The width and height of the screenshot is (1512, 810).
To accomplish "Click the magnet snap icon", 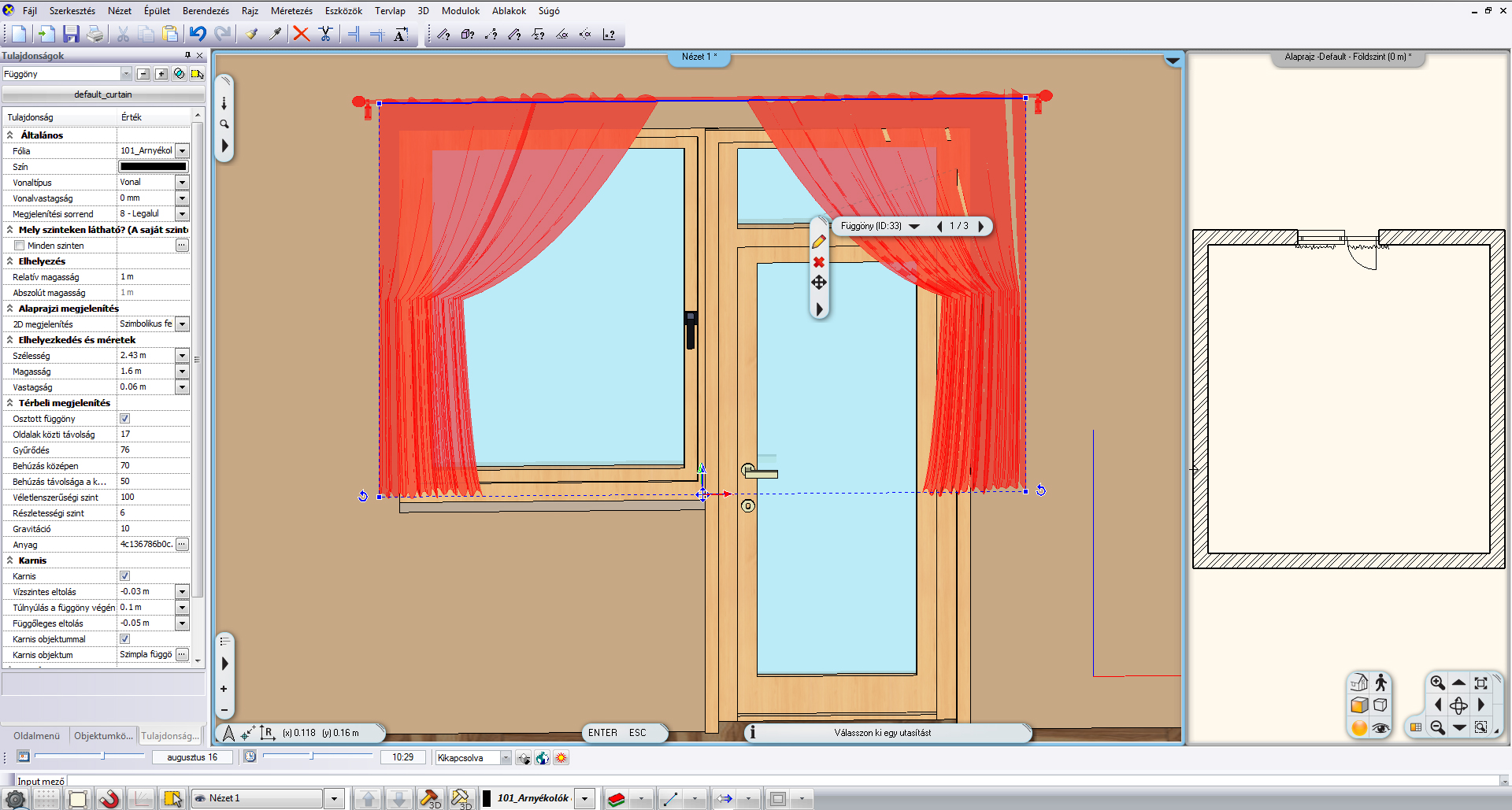I will [x=109, y=799].
